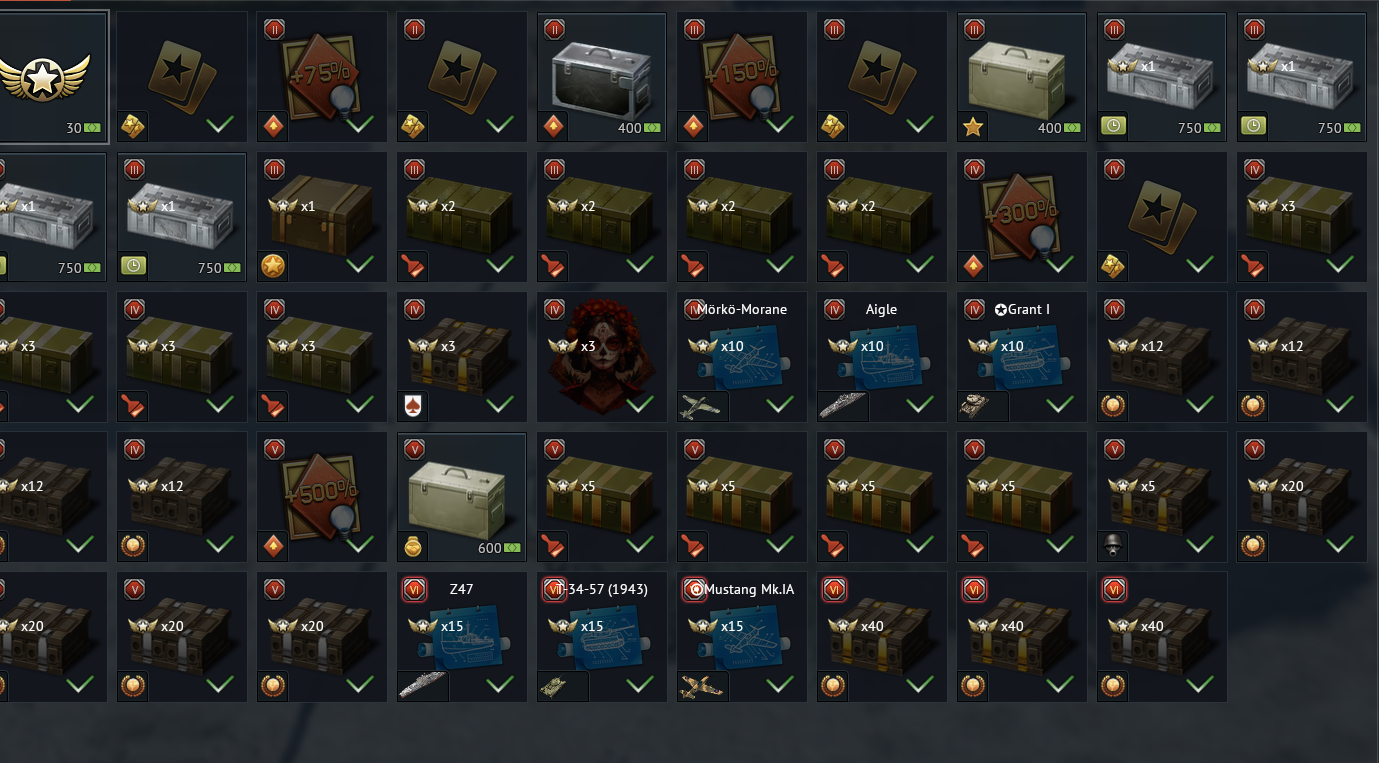Screen dimensions: 1379x763
Task: Select the brown wooden chest x1 reward
Action: point(322,217)
